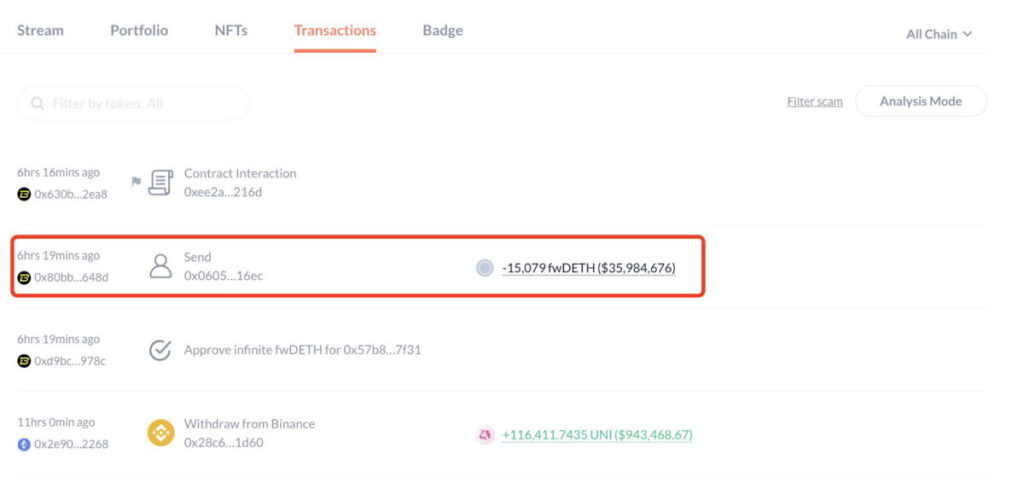Click the fwDETH token icon
Viewport: 1024px width, 483px height.
485,267
